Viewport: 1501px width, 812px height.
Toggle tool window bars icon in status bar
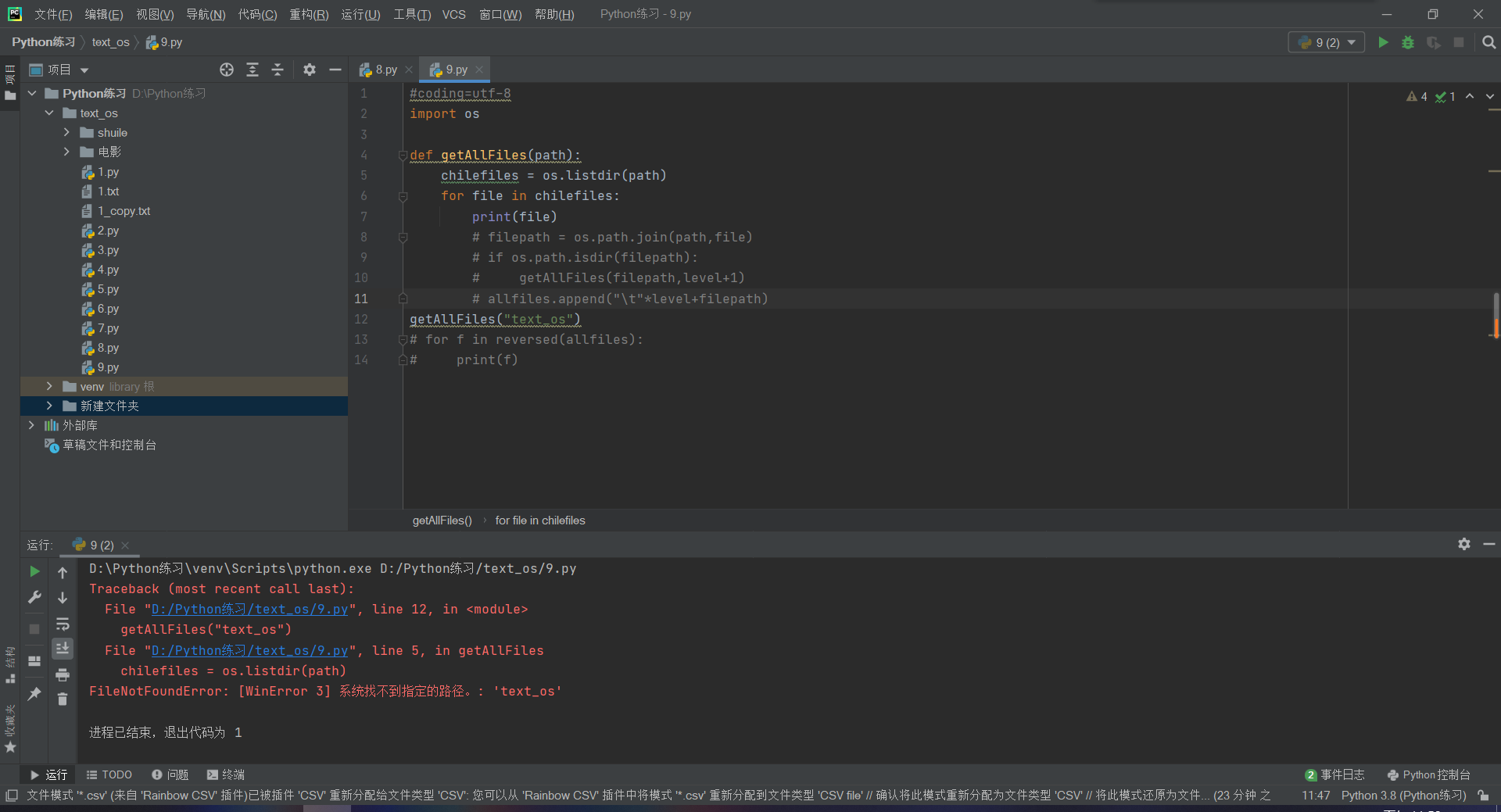pyautogui.click(x=11, y=795)
